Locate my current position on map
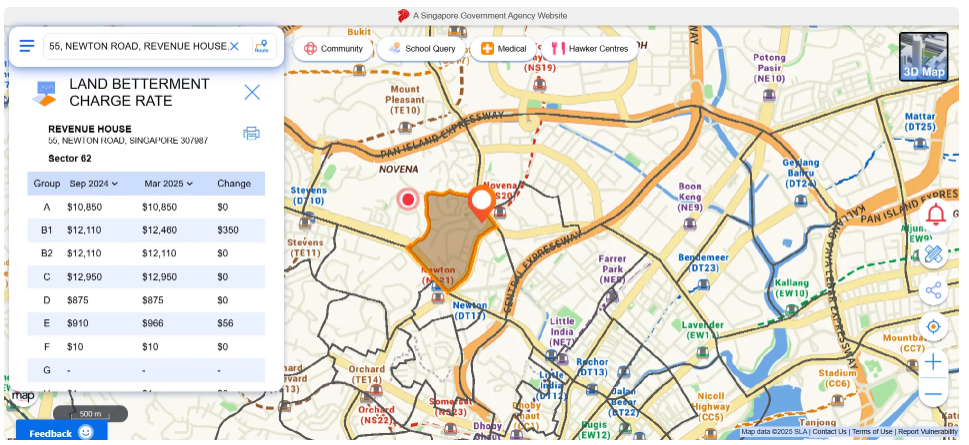This screenshot has width=969, height=445. [934, 327]
